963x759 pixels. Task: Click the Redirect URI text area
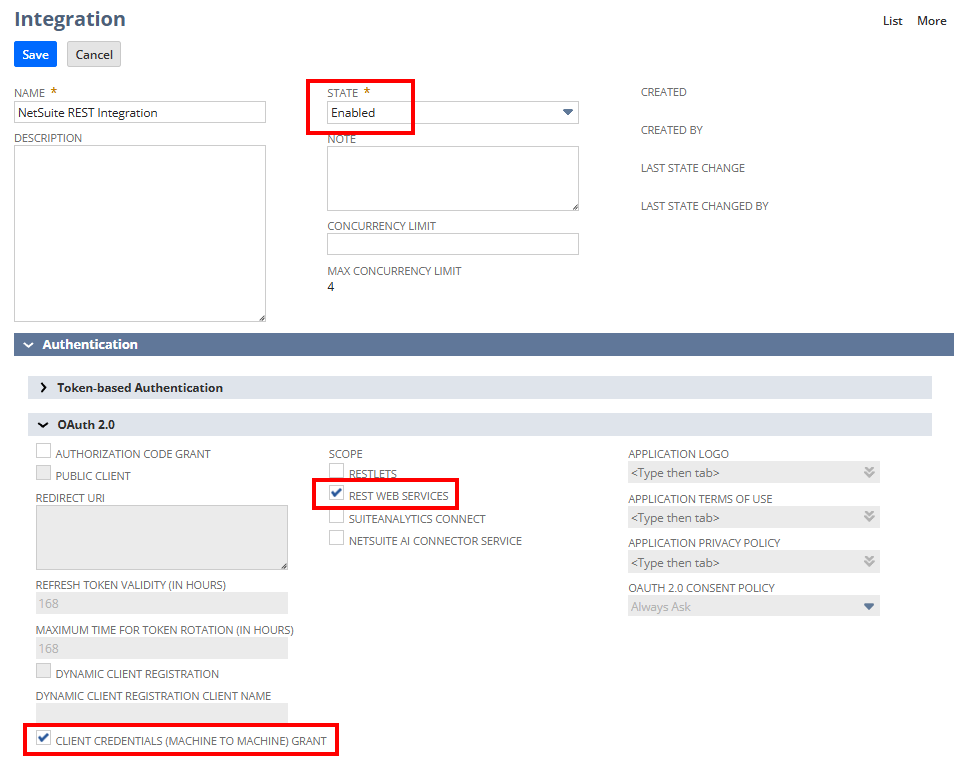[162, 537]
